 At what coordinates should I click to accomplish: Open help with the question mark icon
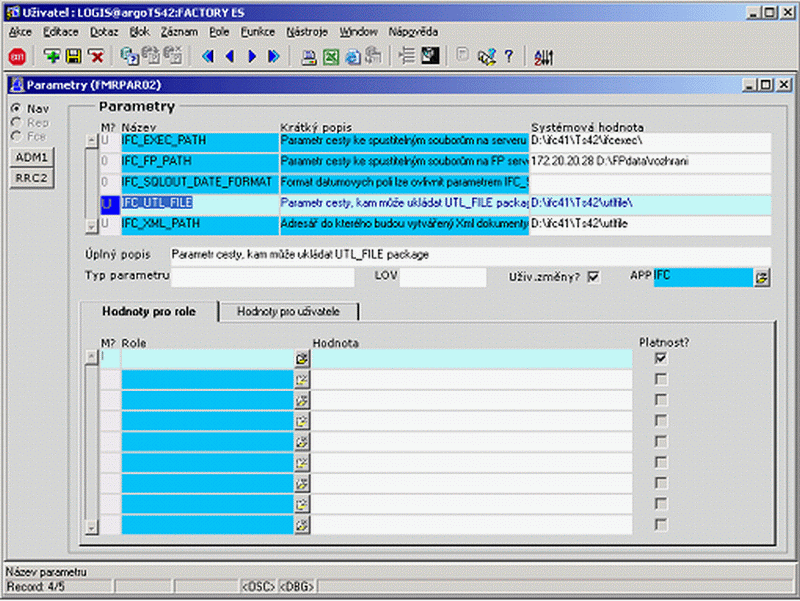509,56
